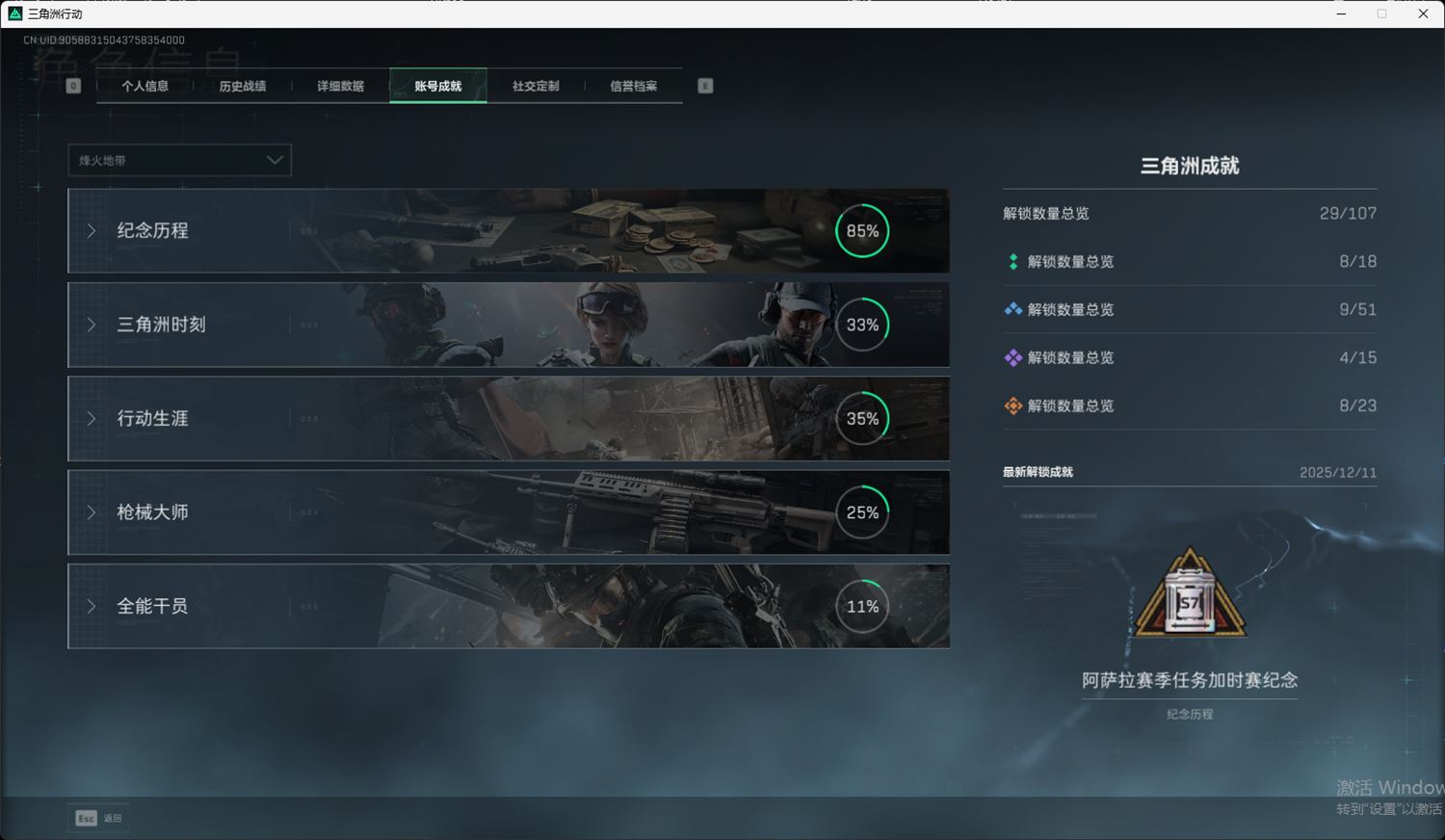1445x840 pixels.
Task: Click the Esc key icon
Action: (x=86, y=818)
